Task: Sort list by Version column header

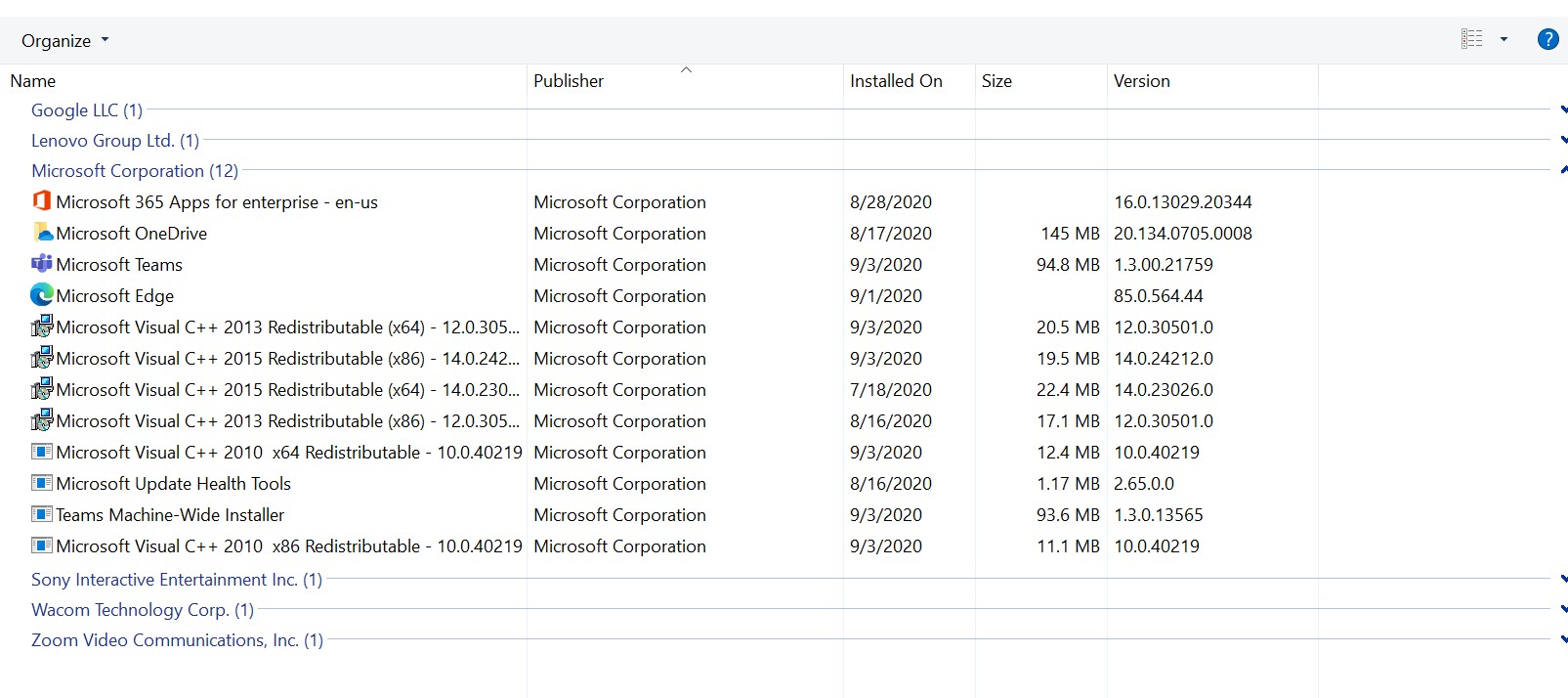Action: point(1141,81)
